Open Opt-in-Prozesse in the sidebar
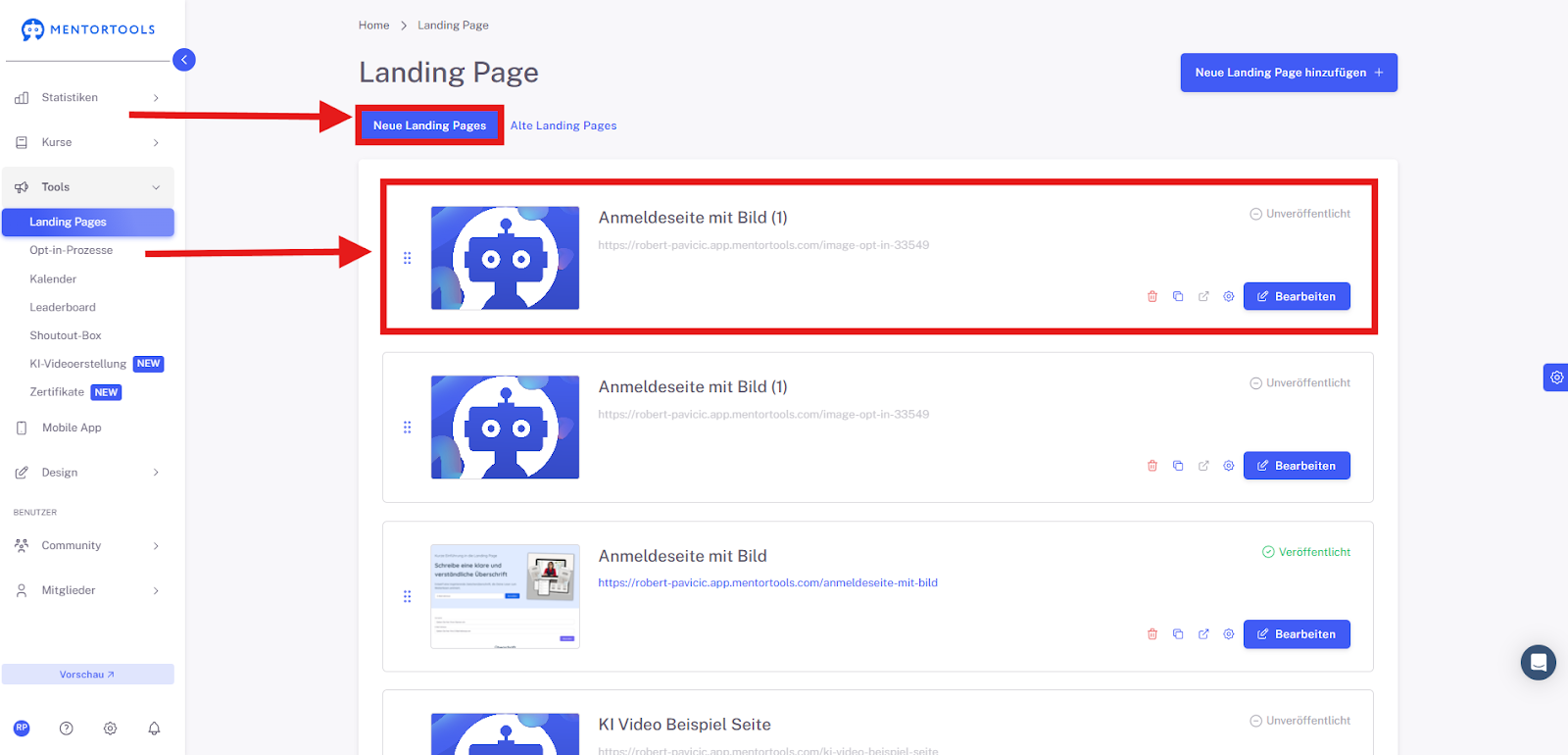1568x755 pixels. click(71, 250)
